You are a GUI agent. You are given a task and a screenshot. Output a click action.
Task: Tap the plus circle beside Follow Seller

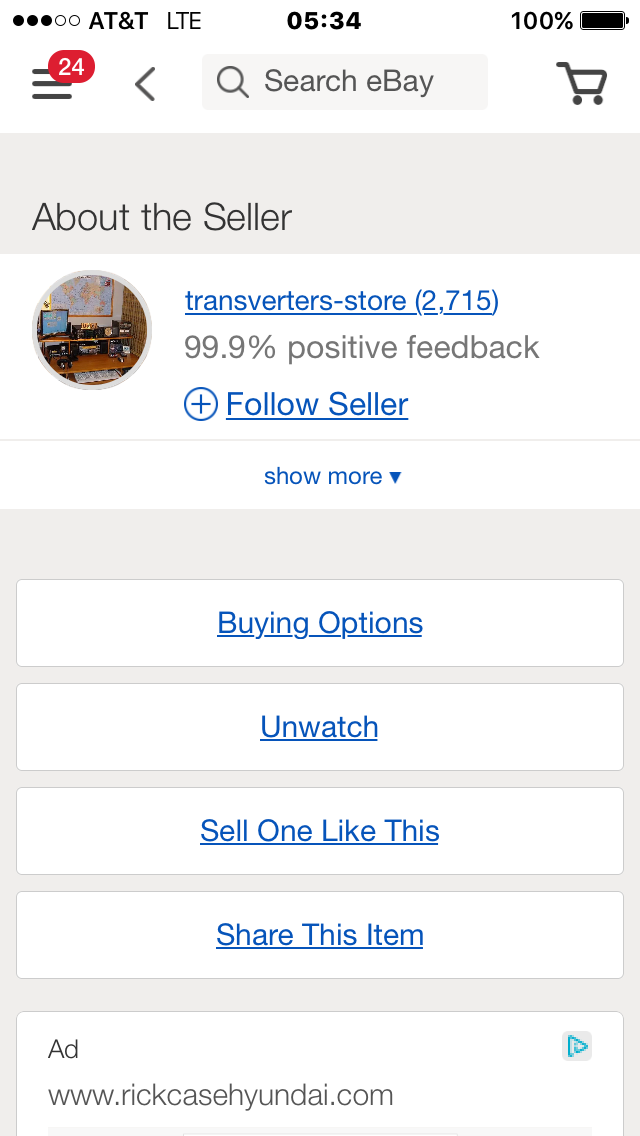pyautogui.click(x=201, y=404)
